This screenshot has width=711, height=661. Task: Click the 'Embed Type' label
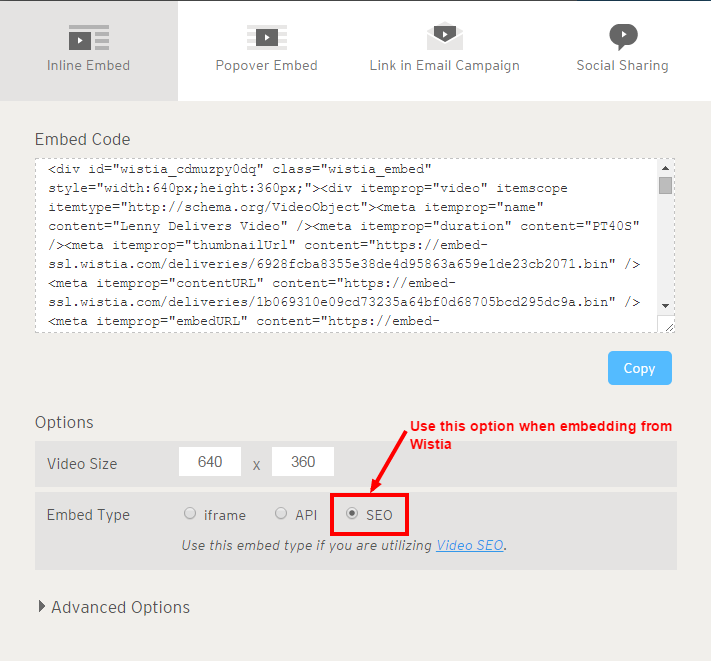pos(88,515)
